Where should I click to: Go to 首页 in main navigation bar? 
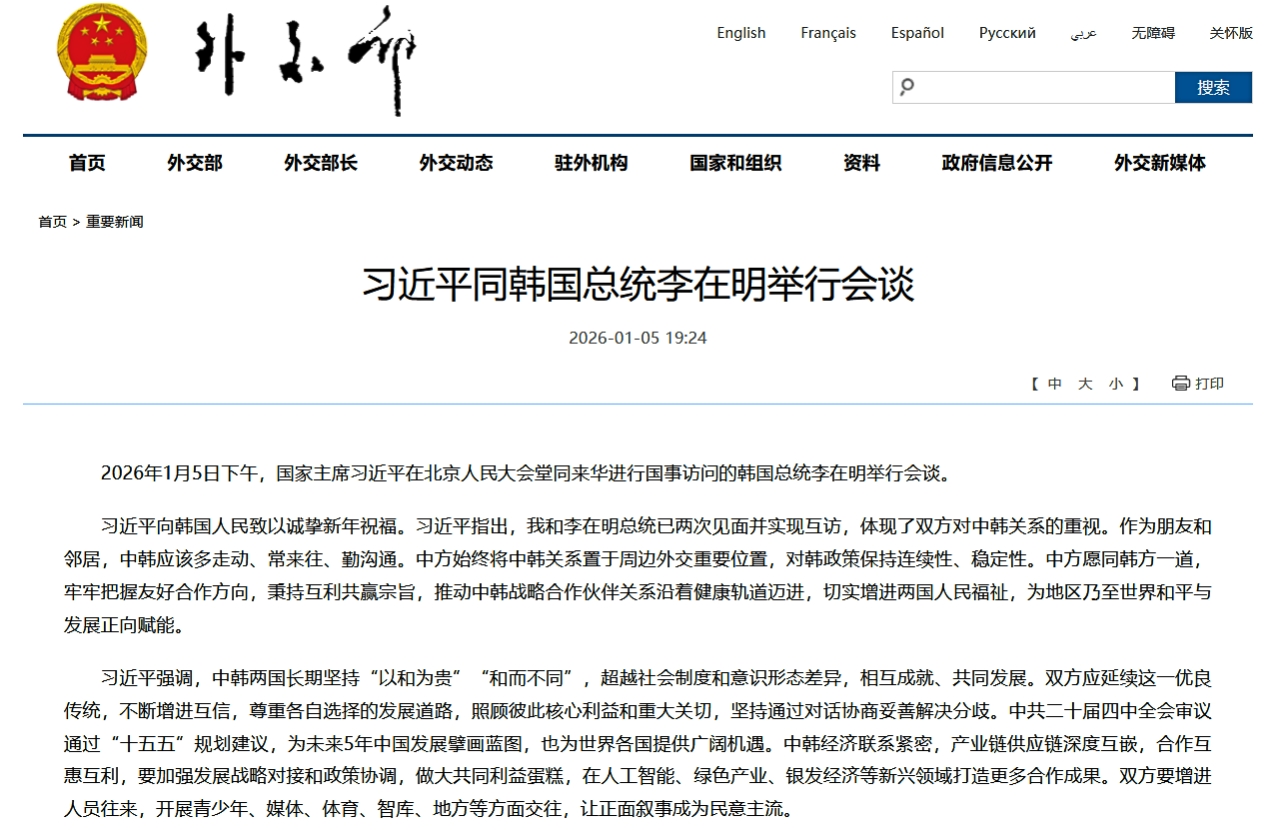(87, 163)
